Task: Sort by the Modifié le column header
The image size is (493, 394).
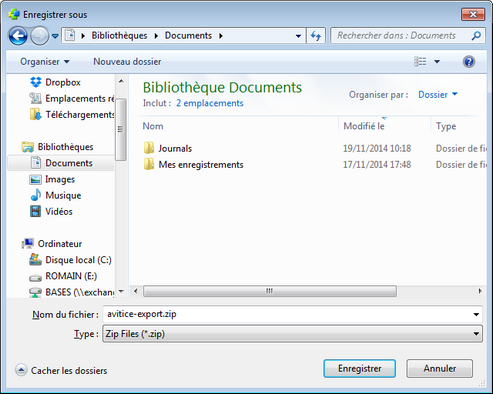Action: pos(364,126)
